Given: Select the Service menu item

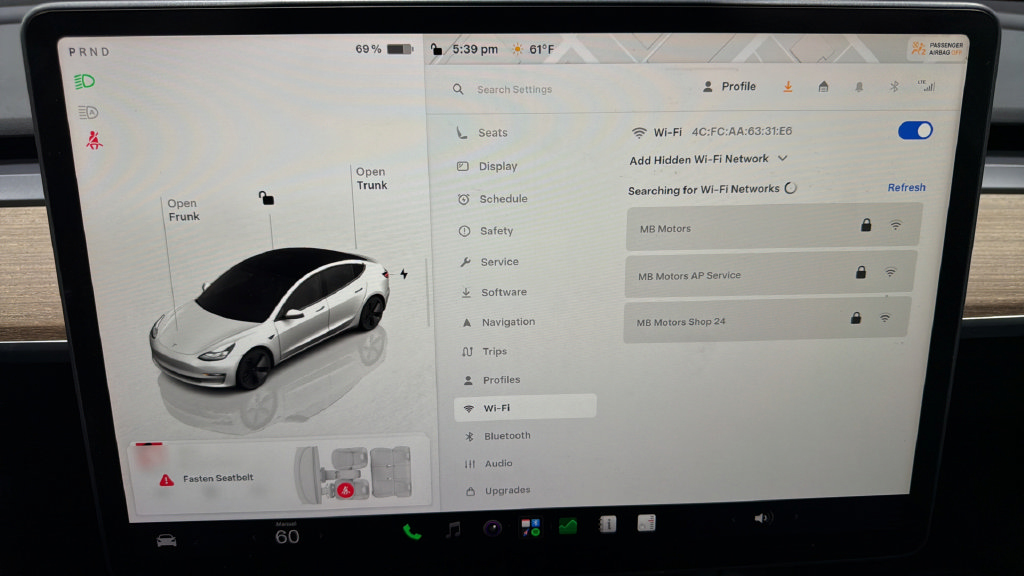Looking at the screenshot, I should 489,262.
